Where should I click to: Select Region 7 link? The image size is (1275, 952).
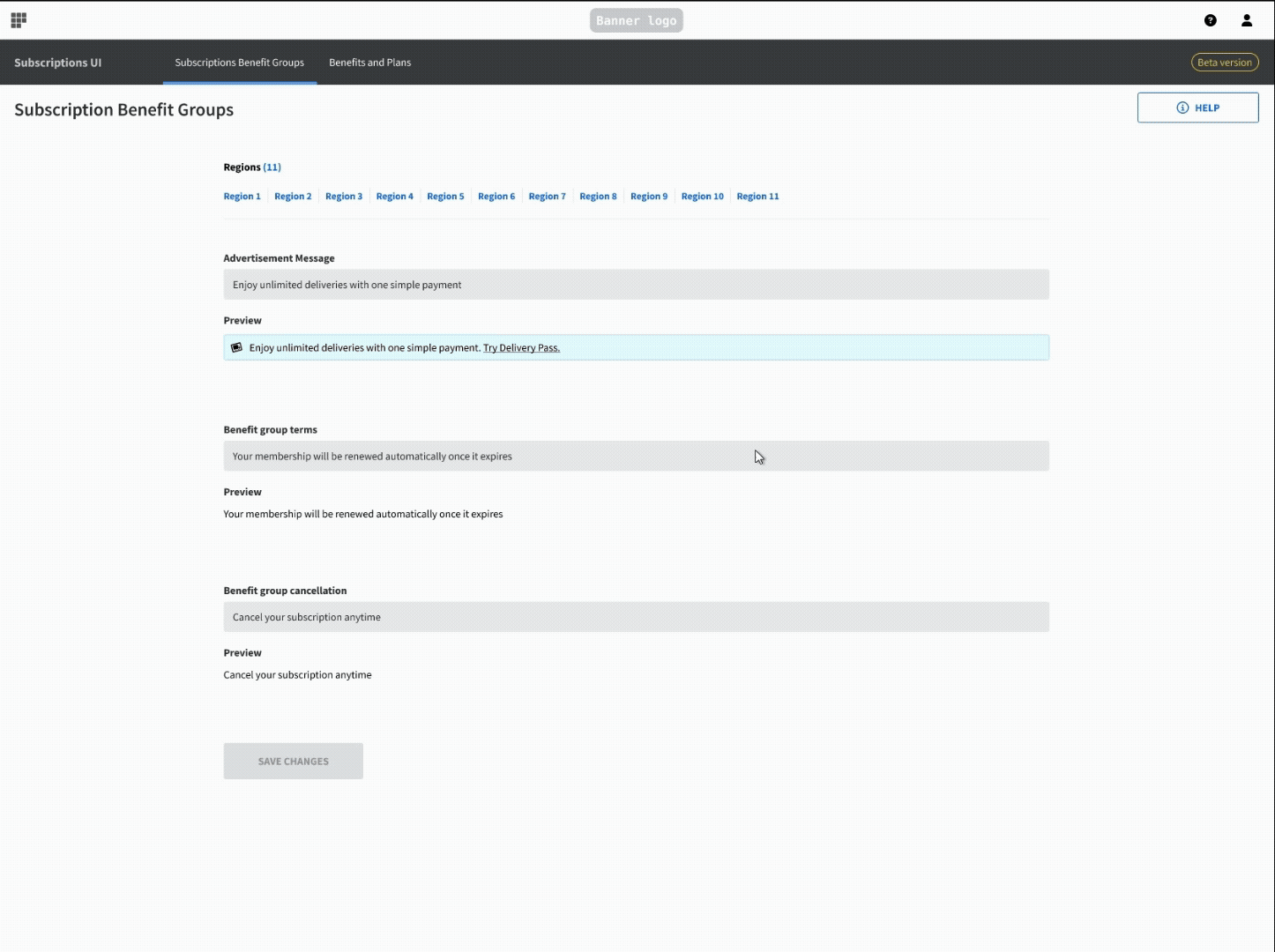[548, 197]
